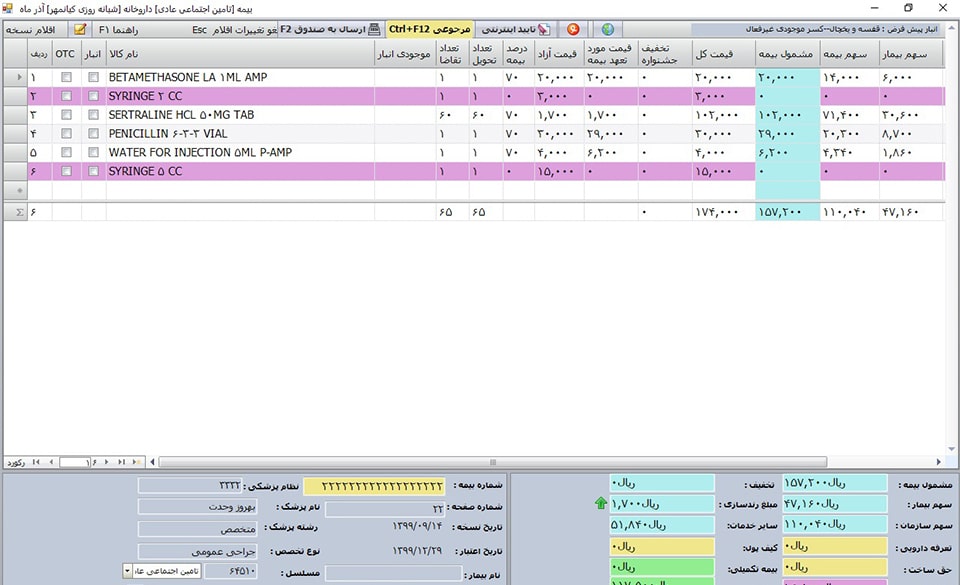Click the red circular toolbar icon

point(573,29)
